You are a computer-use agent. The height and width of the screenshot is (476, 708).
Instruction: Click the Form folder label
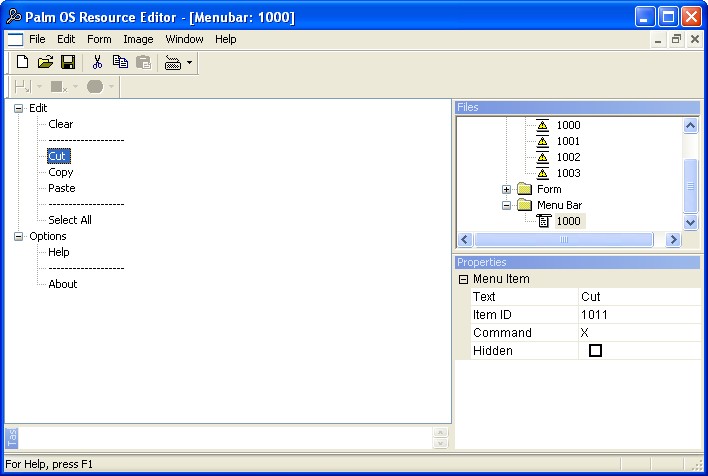(549, 189)
